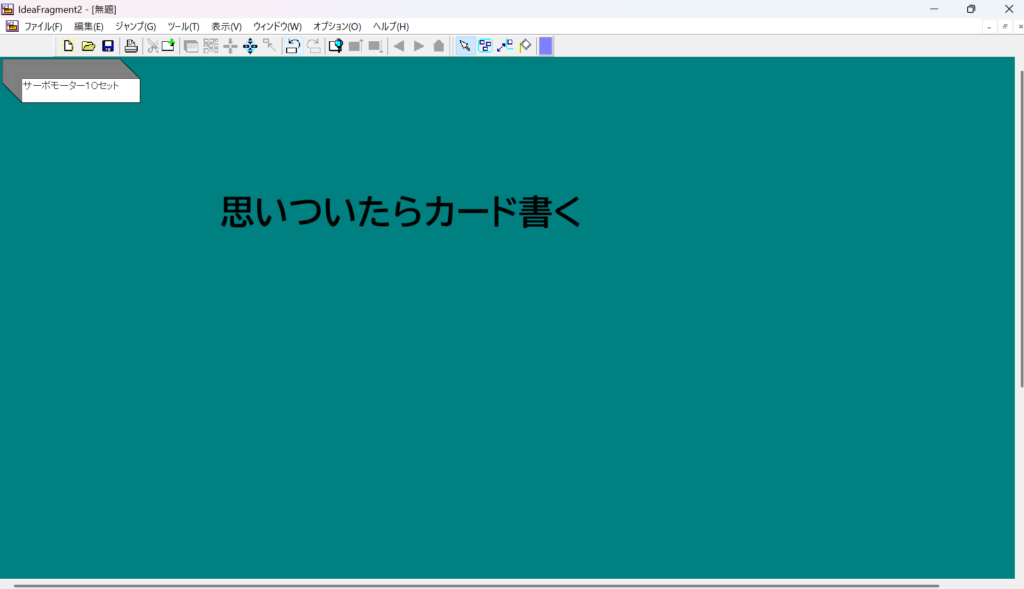
Task: Open a file with the folder icon
Action: point(88,46)
